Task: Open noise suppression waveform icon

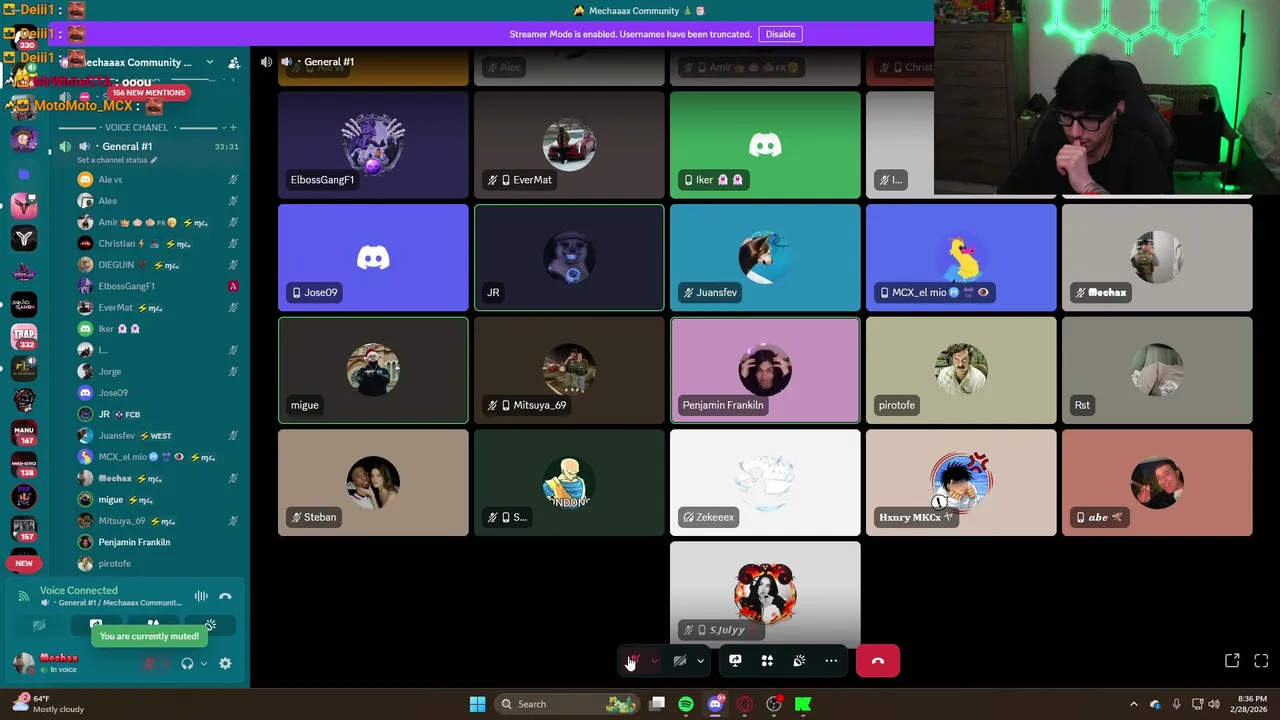Action: pyautogui.click(x=201, y=597)
